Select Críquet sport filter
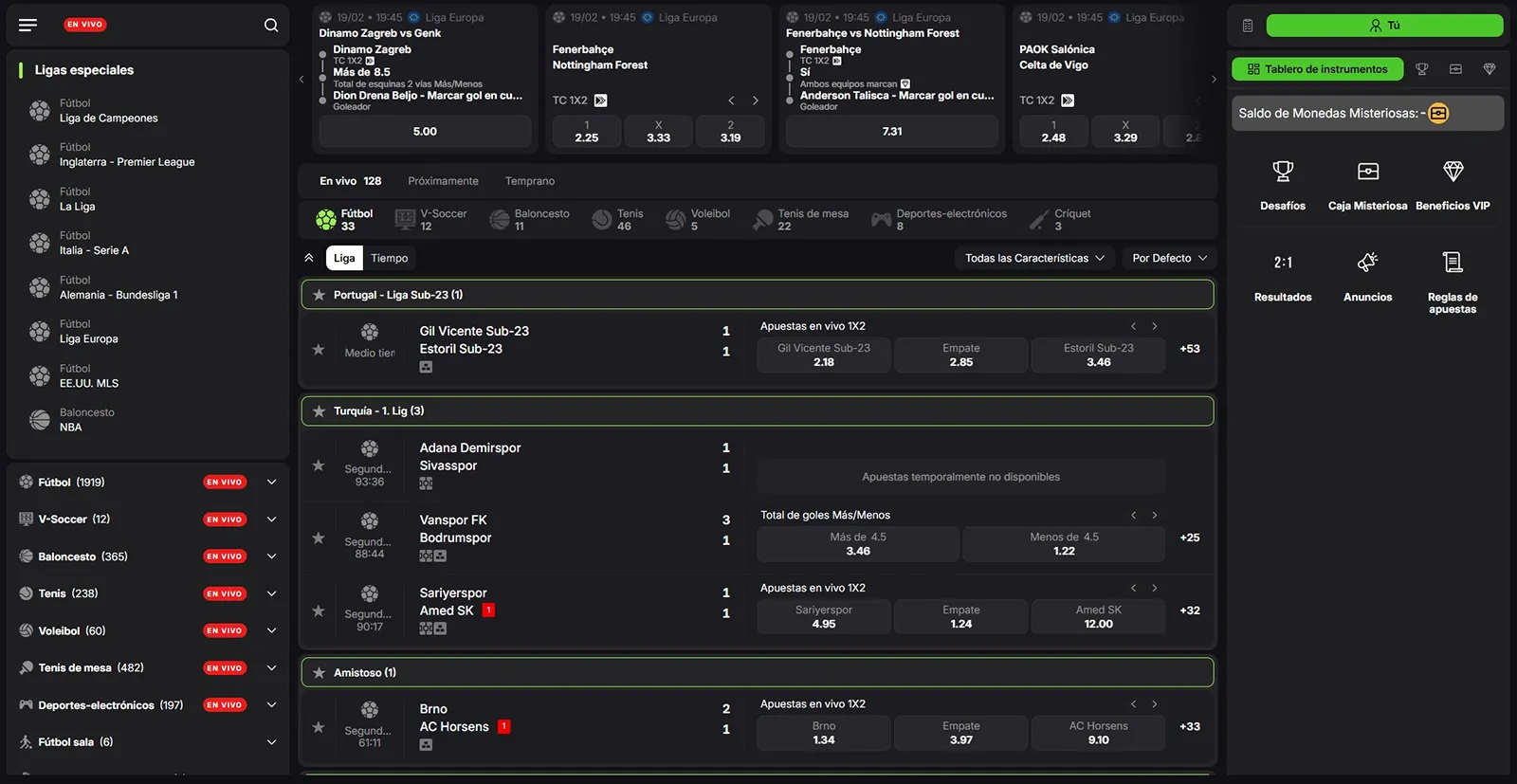Viewport: 1517px width, 784px height. coord(1060,220)
